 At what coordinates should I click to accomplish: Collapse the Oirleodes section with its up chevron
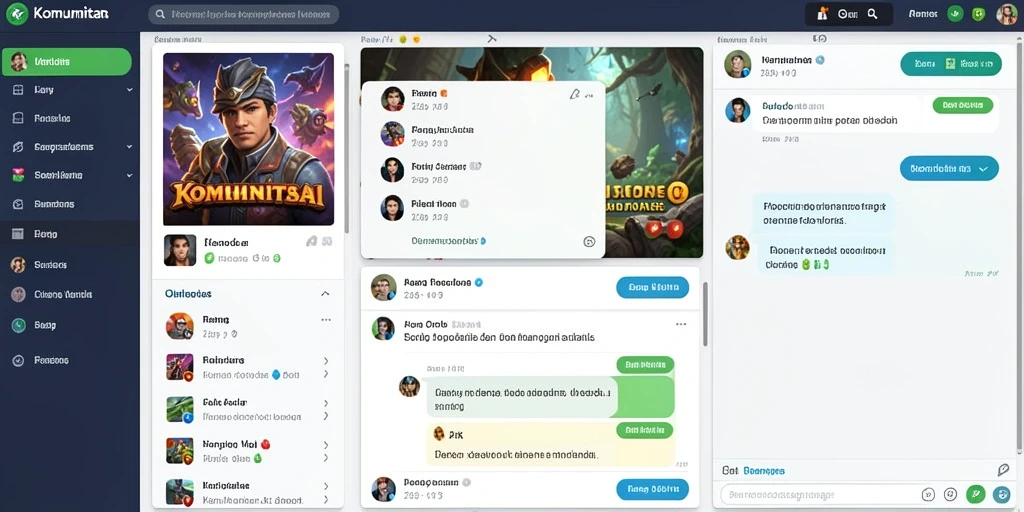tap(325, 294)
